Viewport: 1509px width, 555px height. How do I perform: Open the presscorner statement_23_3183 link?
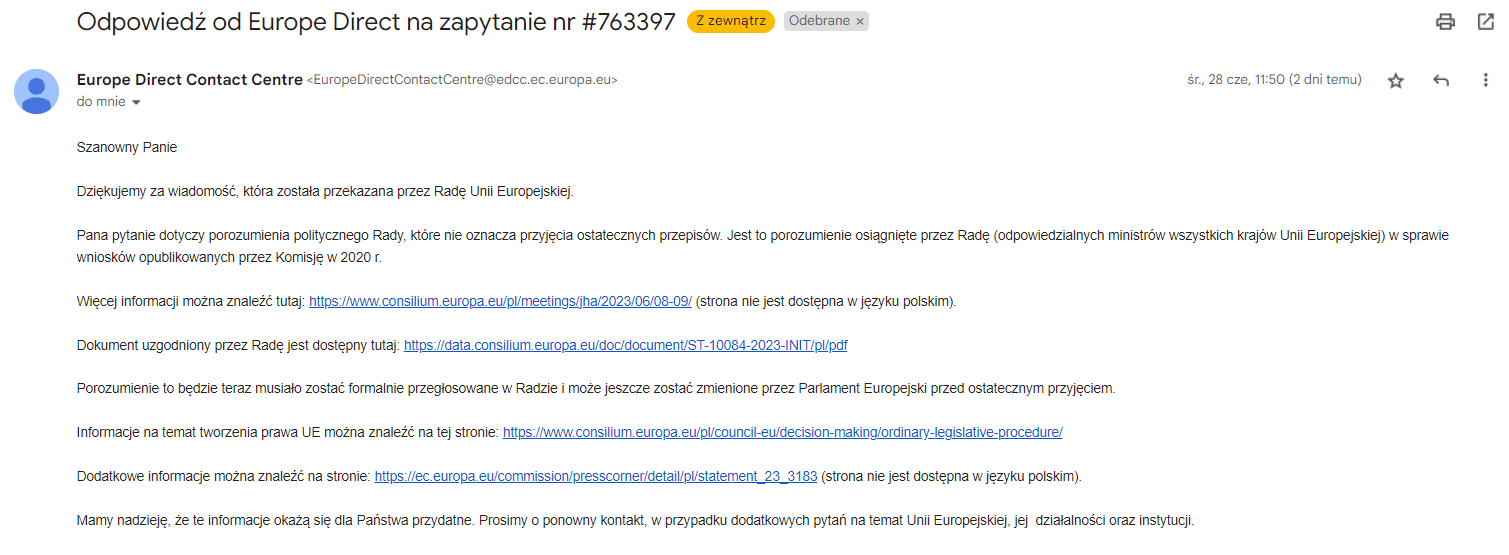coord(596,476)
